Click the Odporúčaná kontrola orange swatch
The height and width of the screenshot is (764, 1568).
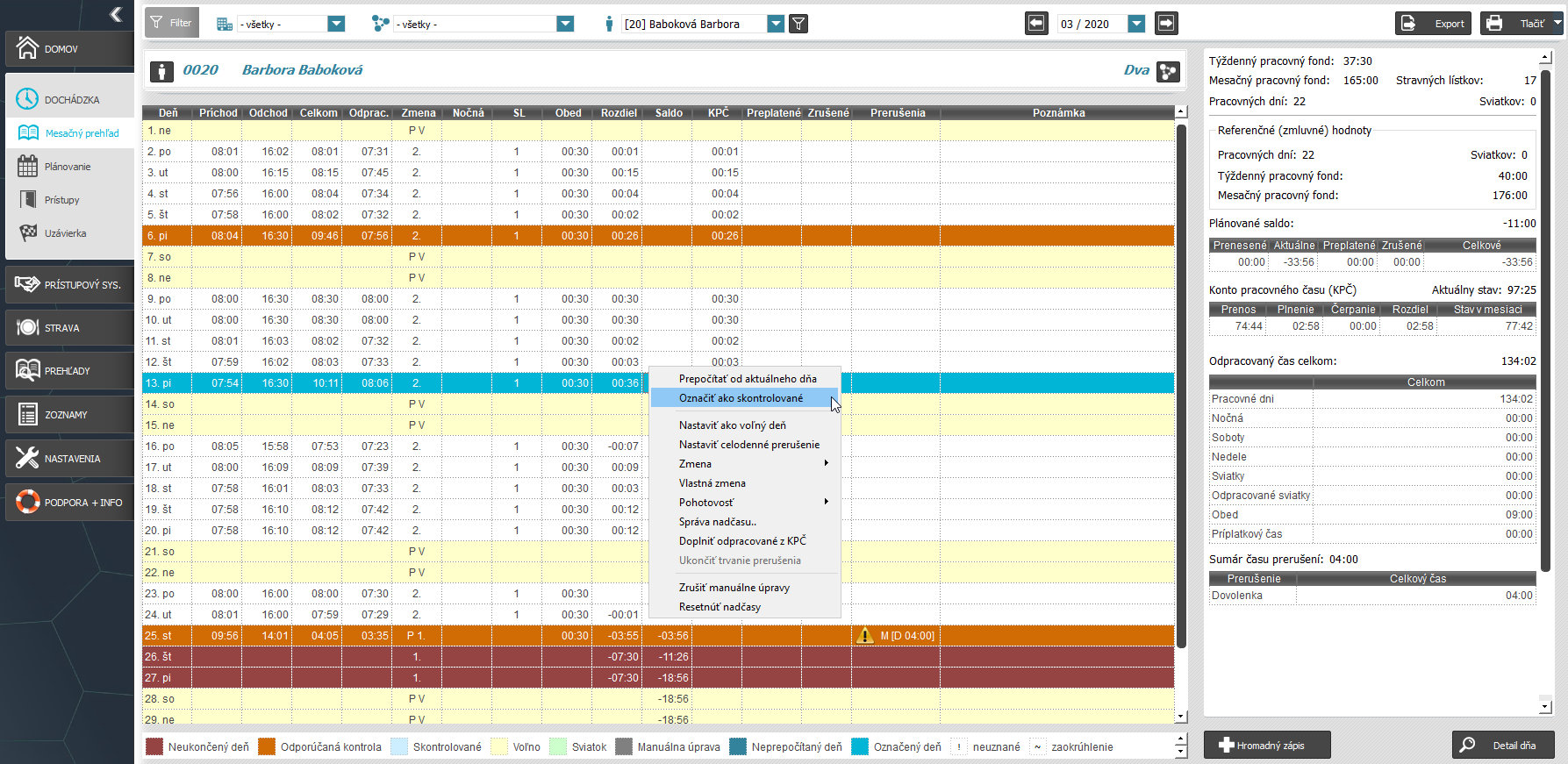coord(267,746)
